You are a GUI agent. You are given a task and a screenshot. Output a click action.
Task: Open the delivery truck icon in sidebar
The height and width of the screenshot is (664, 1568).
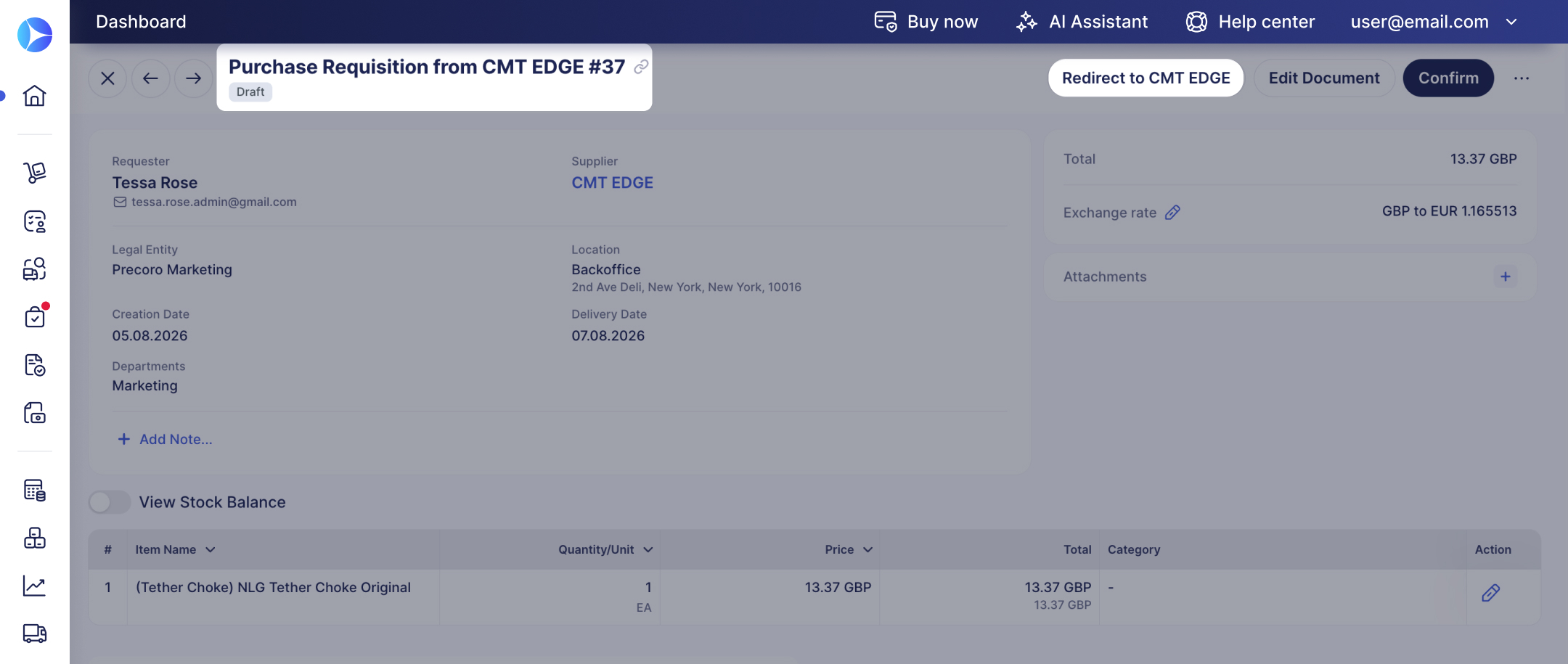(34, 634)
